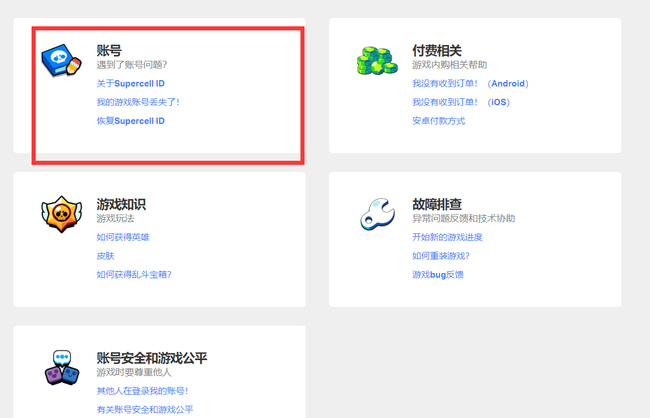The image size is (650, 418).
Task: View the 安卓付款方式 article
Action: tap(438, 121)
